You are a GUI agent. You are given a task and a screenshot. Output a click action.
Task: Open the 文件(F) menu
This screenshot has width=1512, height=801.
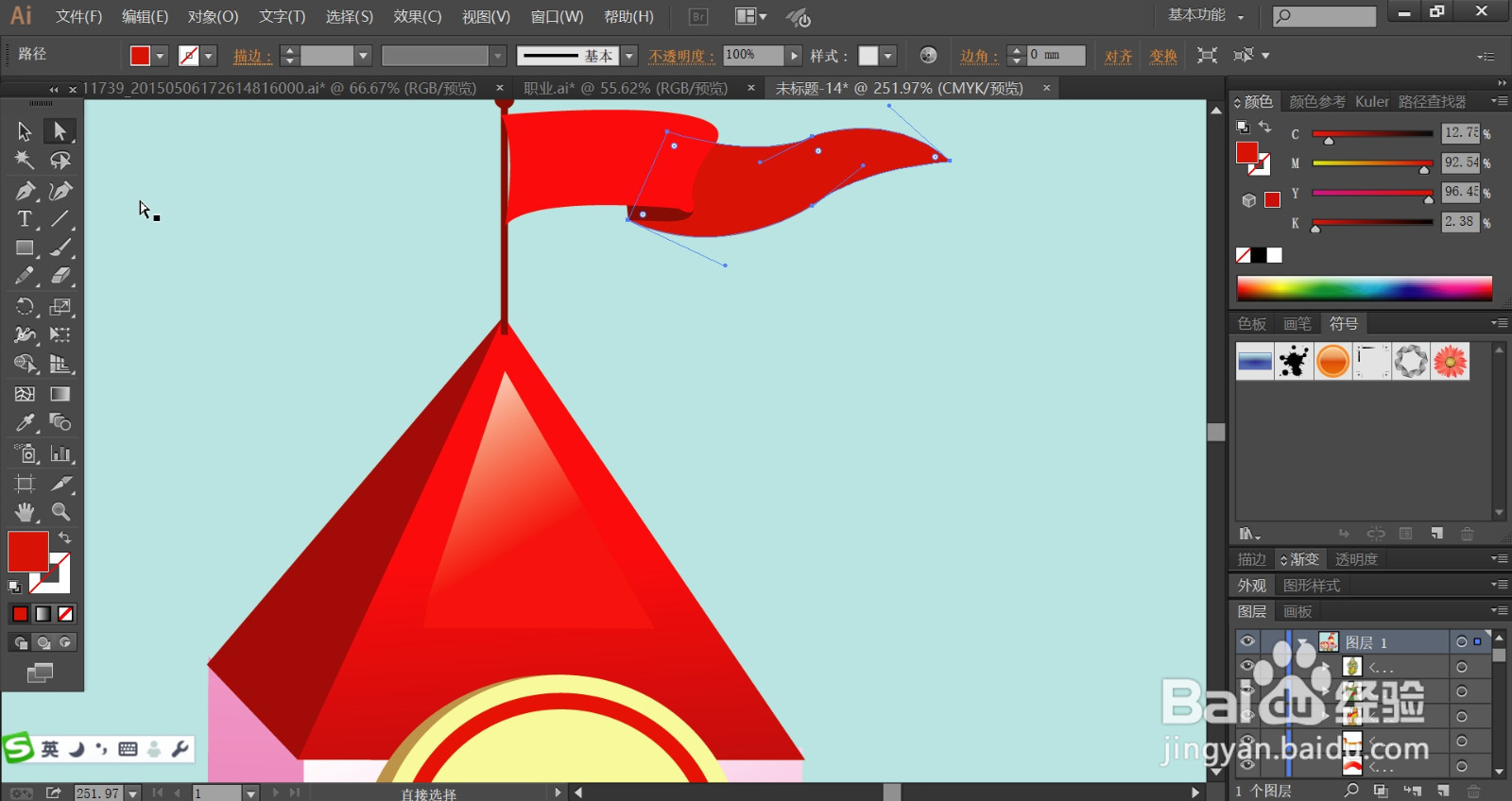point(78,17)
